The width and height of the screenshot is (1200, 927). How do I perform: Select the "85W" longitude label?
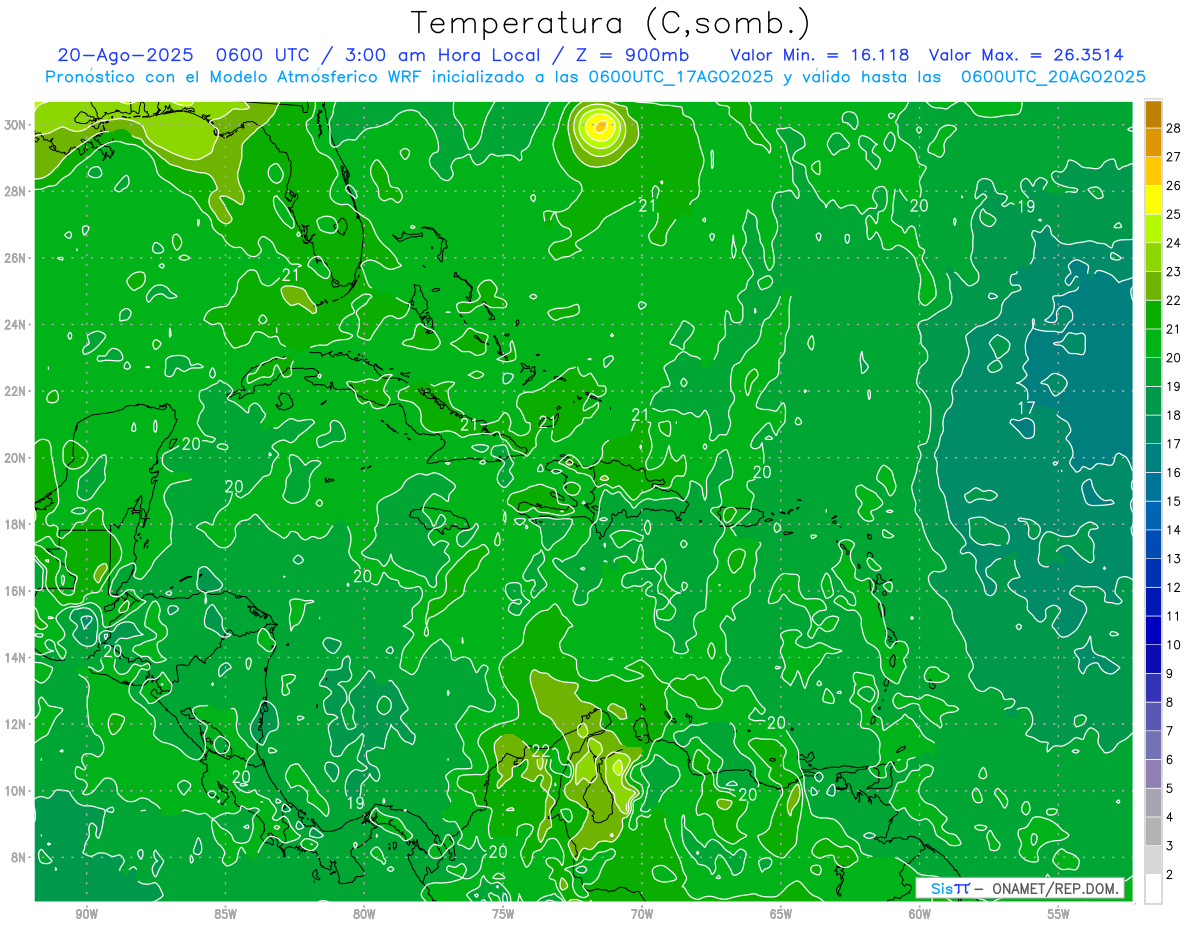click(x=226, y=913)
